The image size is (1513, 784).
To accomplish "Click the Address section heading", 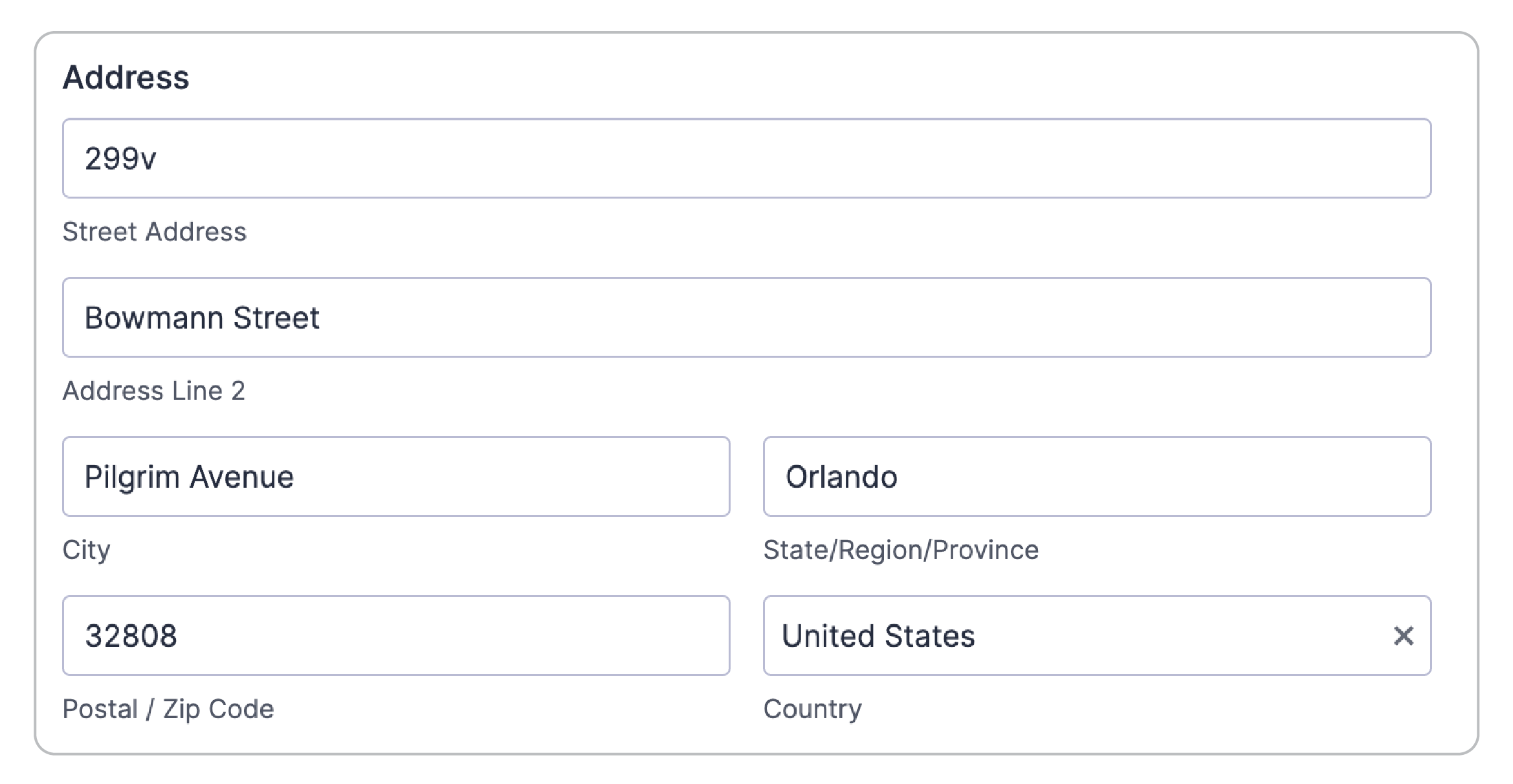I will click(127, 78).
